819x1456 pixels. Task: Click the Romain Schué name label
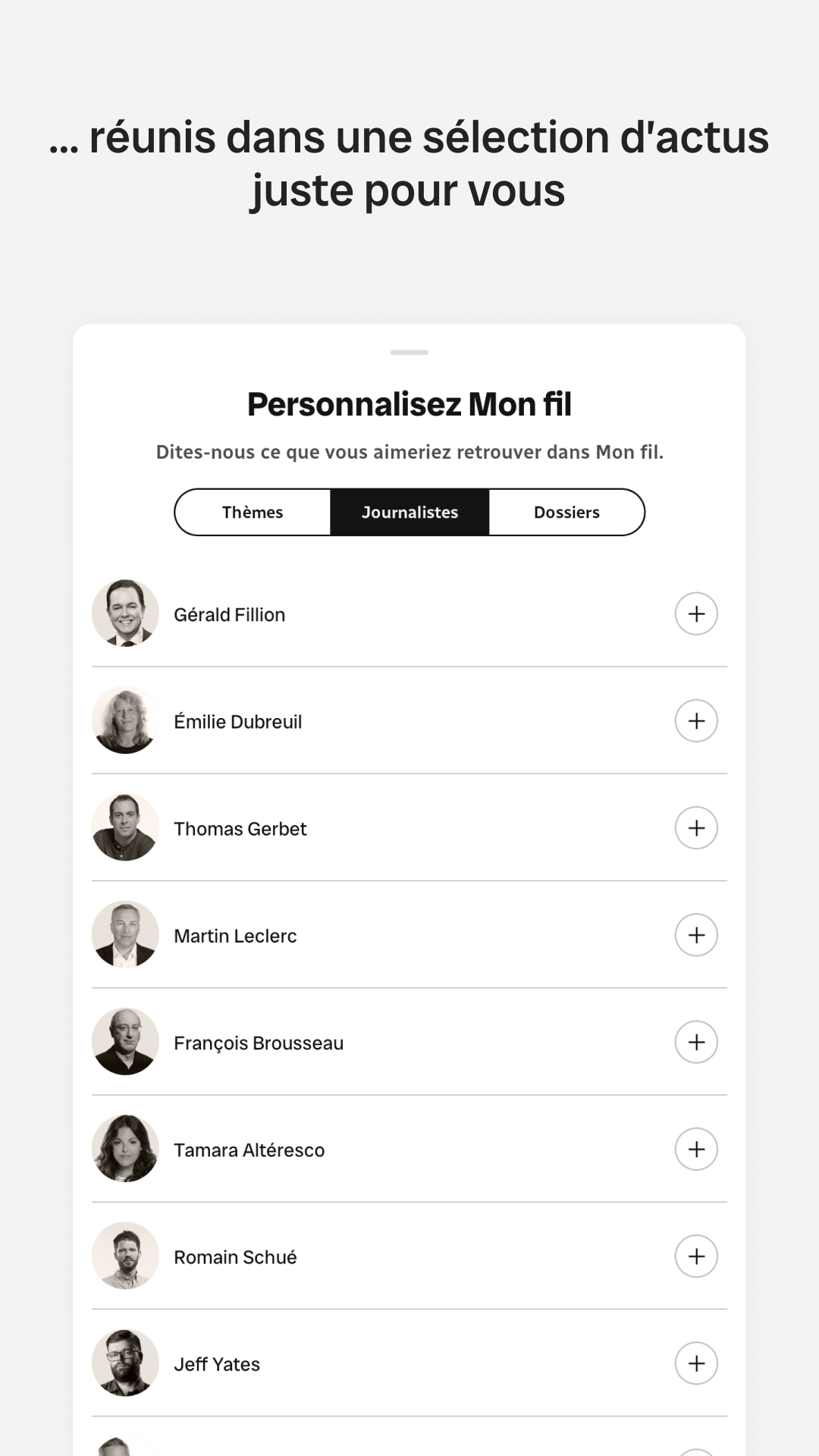(235, 1257)
